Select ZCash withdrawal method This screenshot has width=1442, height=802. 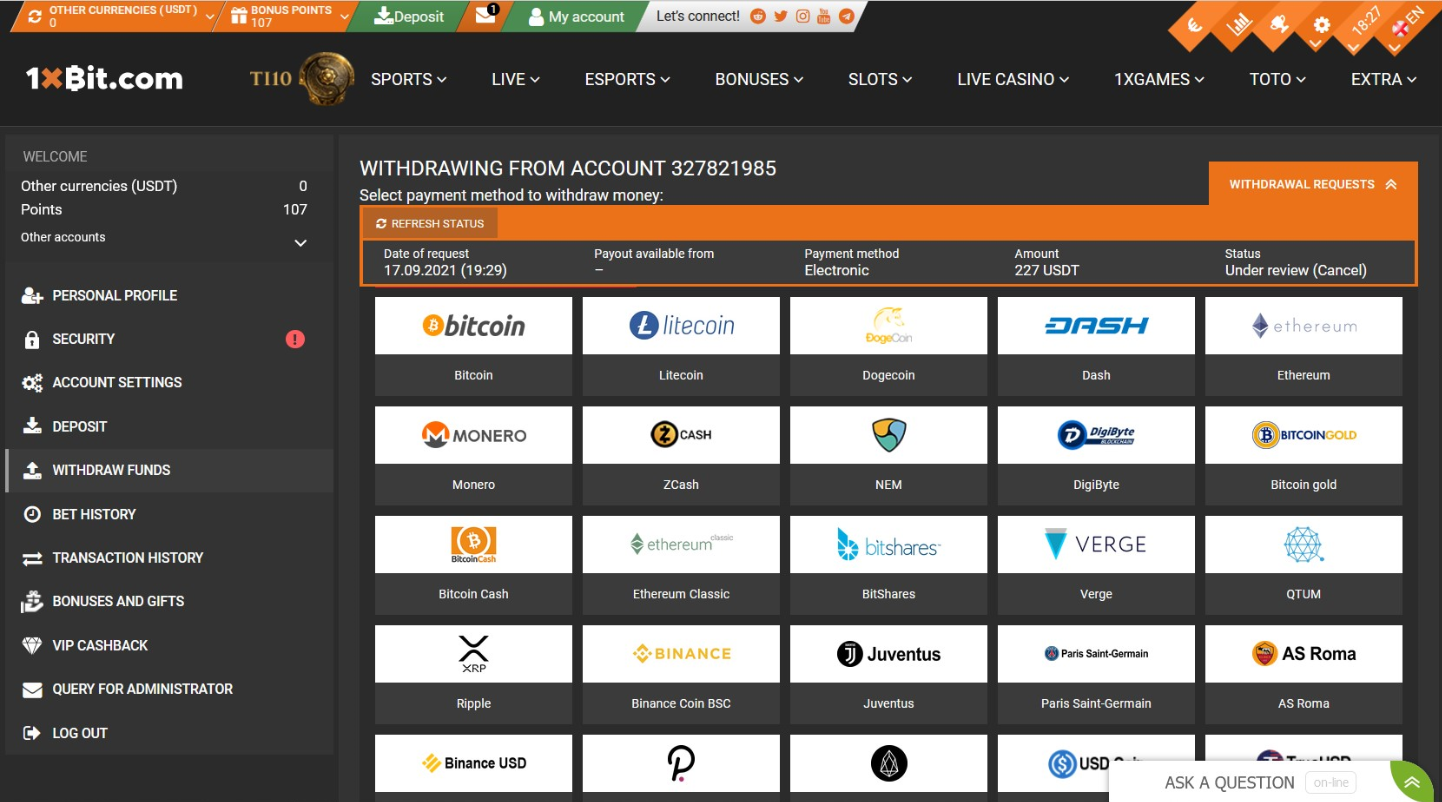pyautogui.click(x=681, y=455)
